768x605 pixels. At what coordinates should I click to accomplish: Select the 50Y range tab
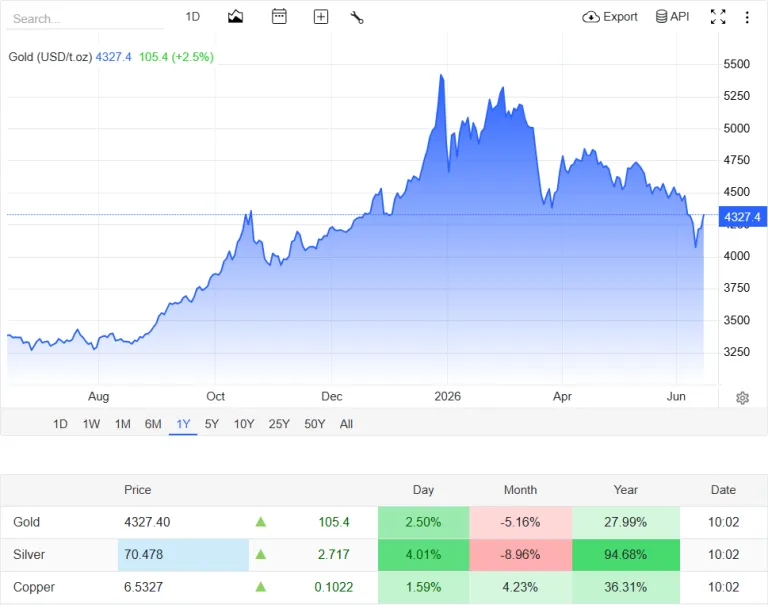[x=314, y=424]
